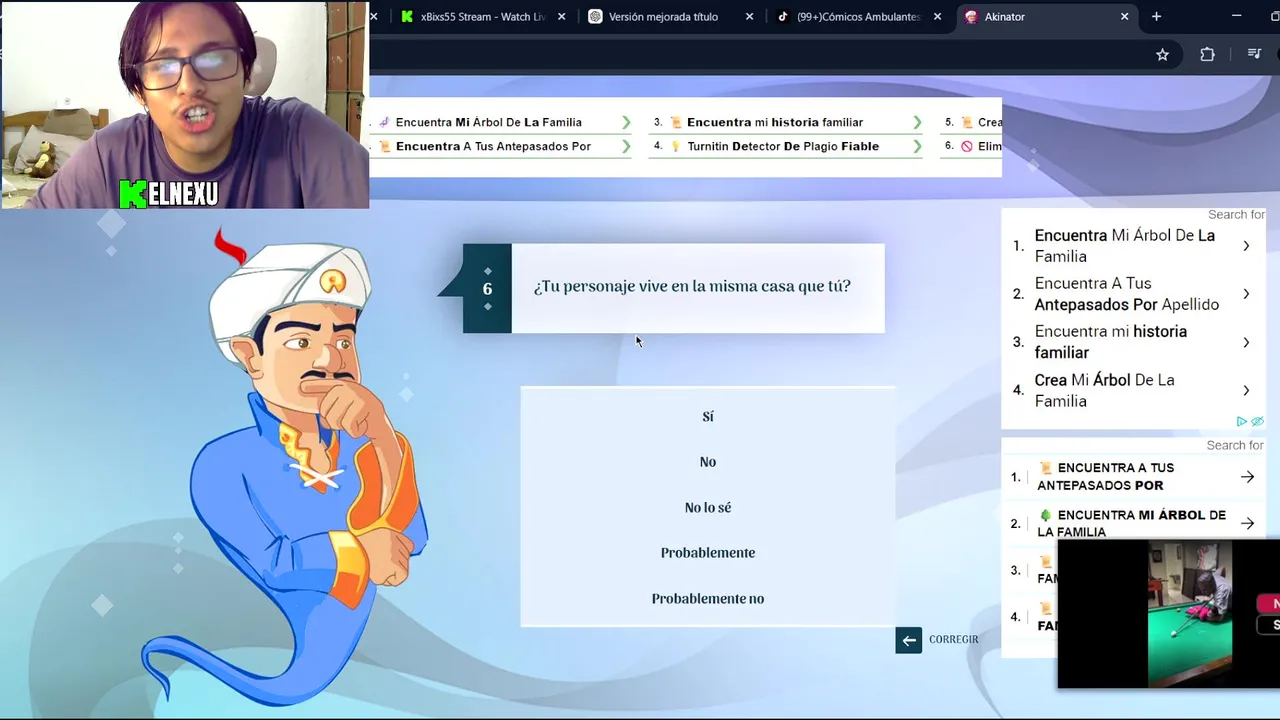This screenshot has width=1280, height=720.
Task: Click chevron beside Turnitin Detector ad
Action: (x=917, y=146)
